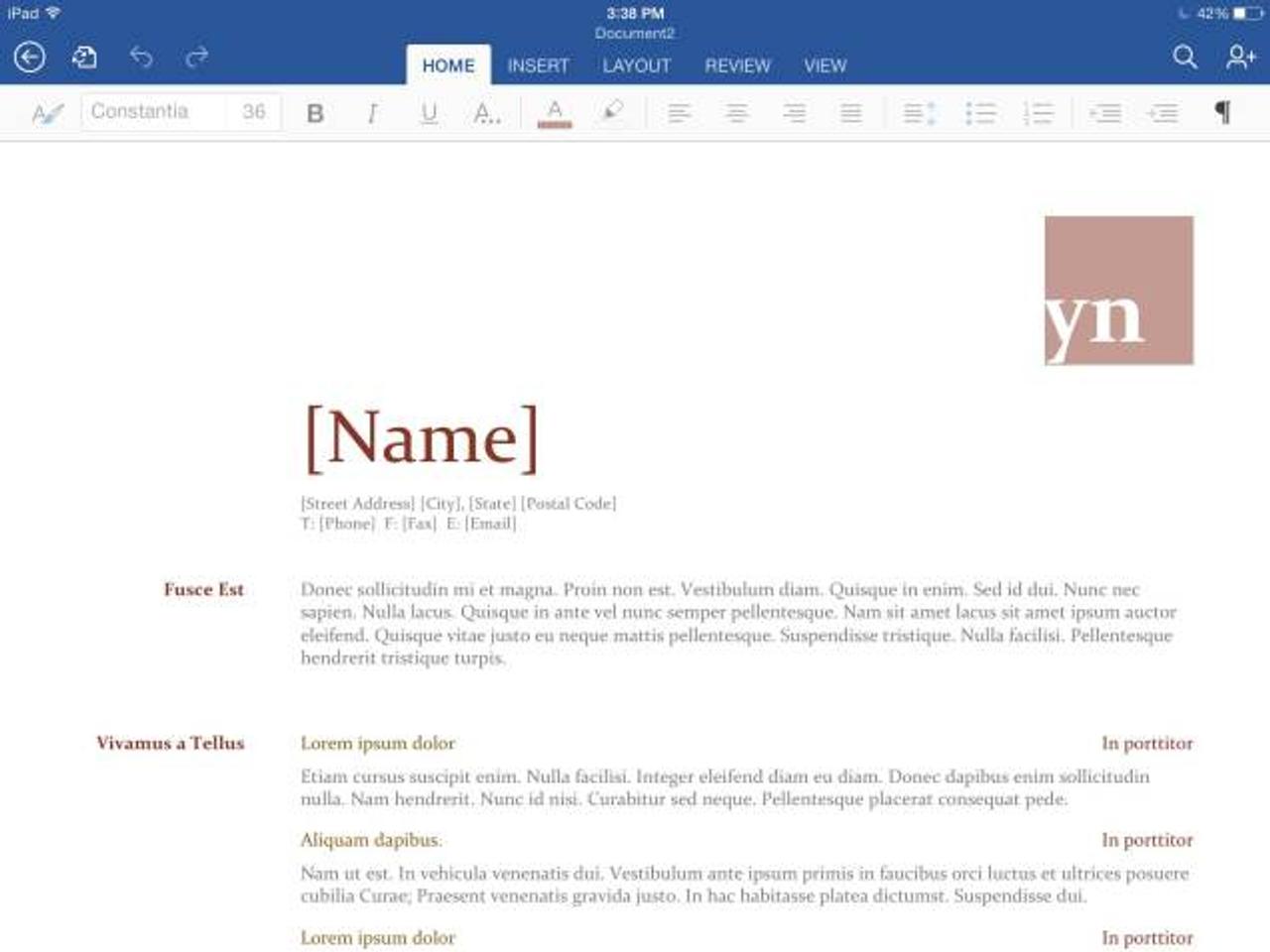Screen dimensions: 1270x952
Task: Switch to the INSERT tab
Action: point(538,65)
